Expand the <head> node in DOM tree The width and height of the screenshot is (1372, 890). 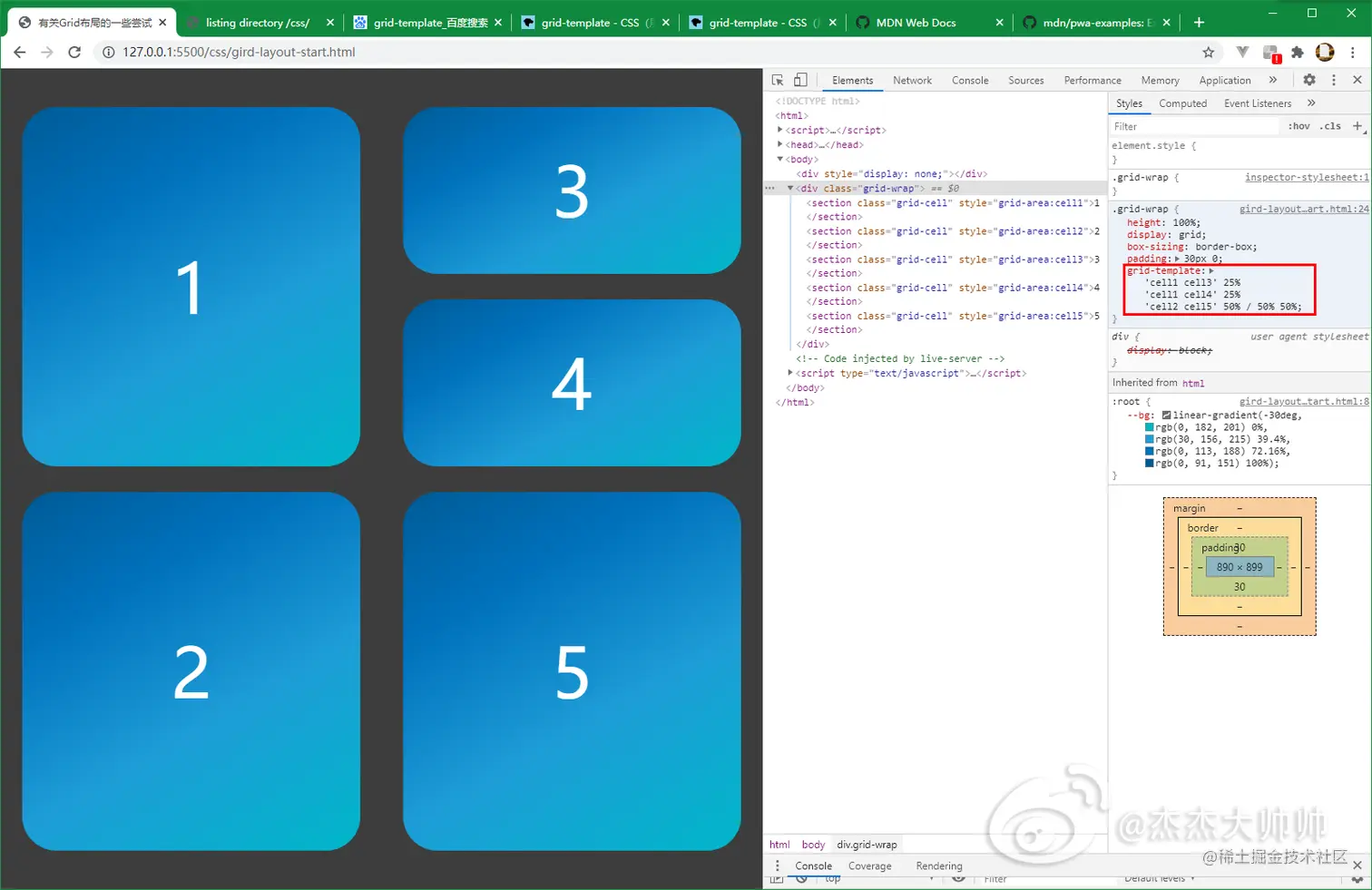tap(780, 144)
